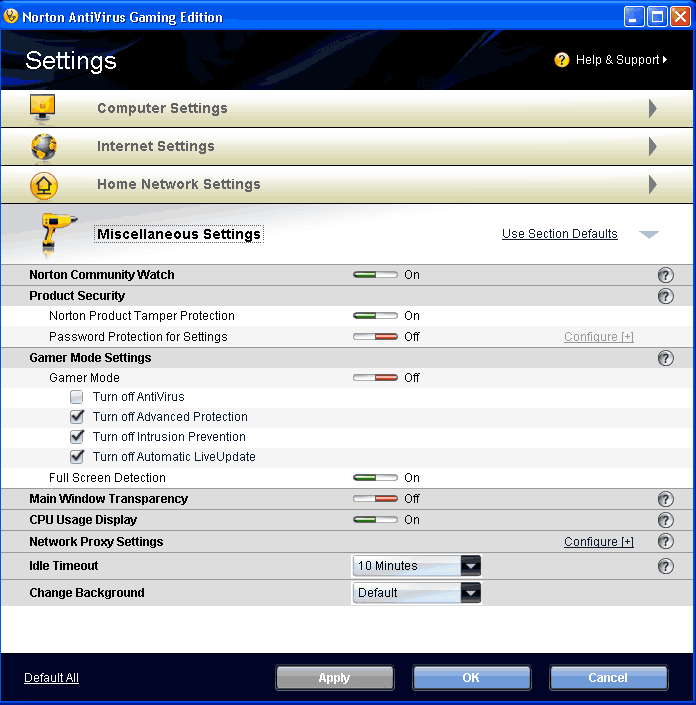Open help for Main Window Transparency
Image resolution: width=696 pixels, height=705 pixels.
(x=665, y=499)
